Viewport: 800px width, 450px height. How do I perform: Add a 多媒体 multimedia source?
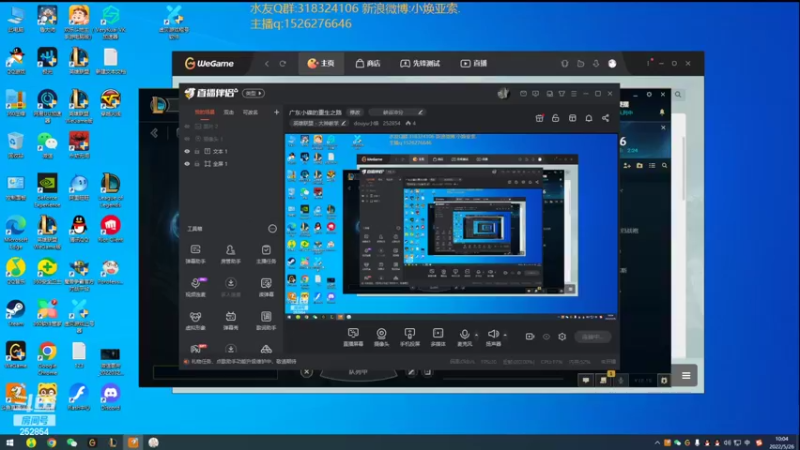[x=438, y=337]
